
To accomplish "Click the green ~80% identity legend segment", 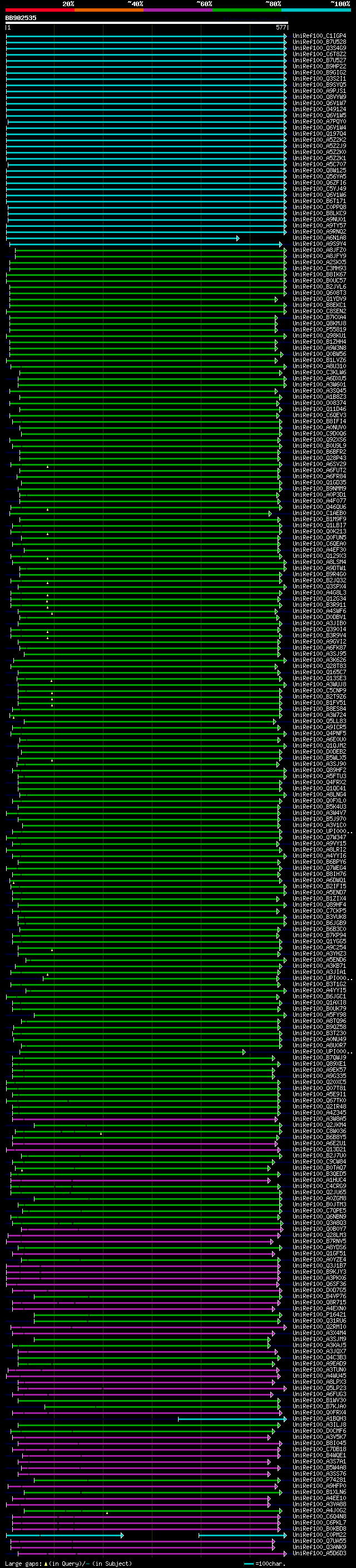I will click(x=247, y=10).
